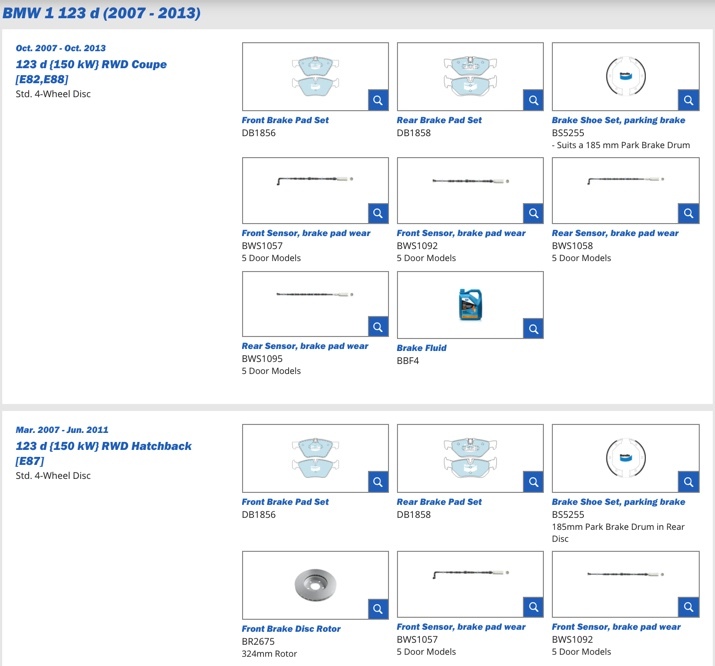The width and height of the screenshot is (715, 666).
Task: Open Coupe Brake Shoe Set, parking brake link
Action: (x=618, y=120)
